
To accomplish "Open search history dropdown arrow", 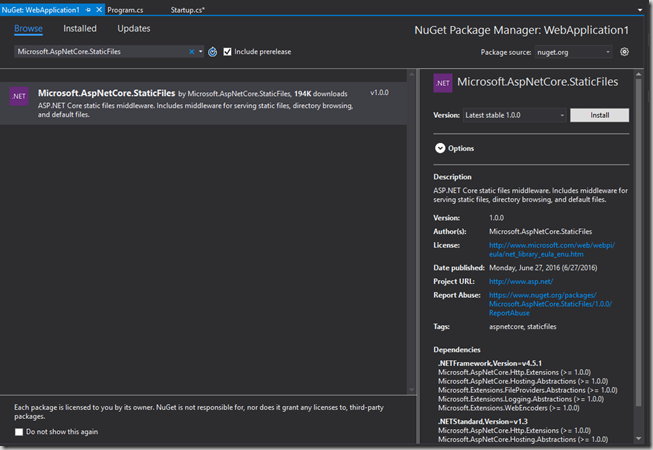I will [x=200, y=52].
